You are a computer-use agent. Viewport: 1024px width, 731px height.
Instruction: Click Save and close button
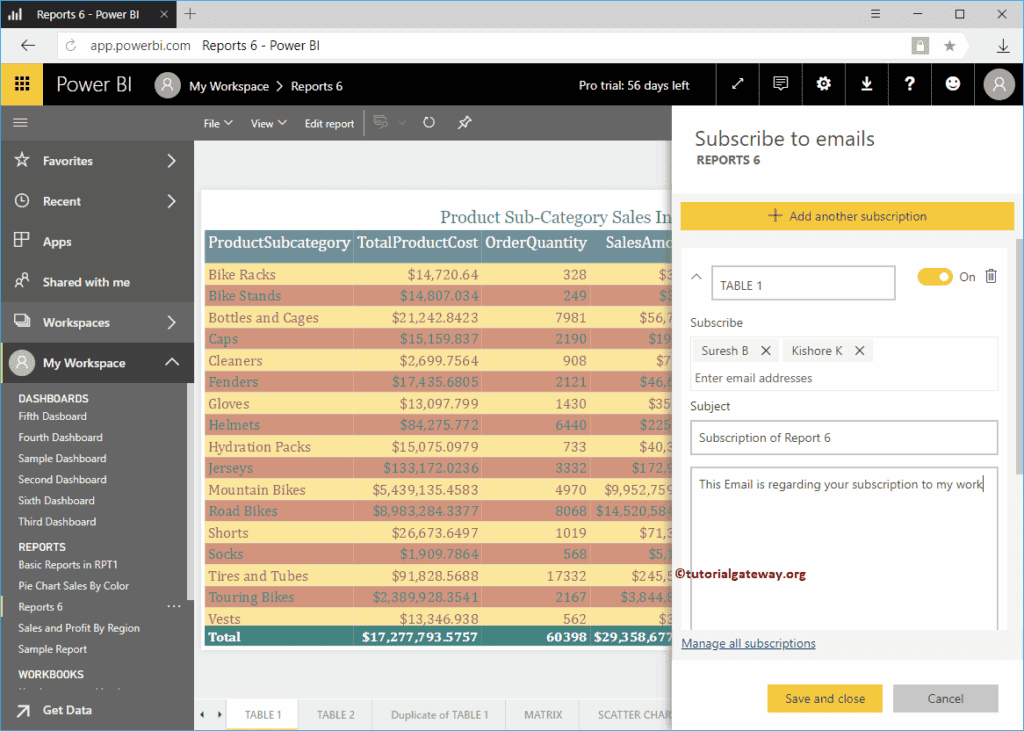824,698
